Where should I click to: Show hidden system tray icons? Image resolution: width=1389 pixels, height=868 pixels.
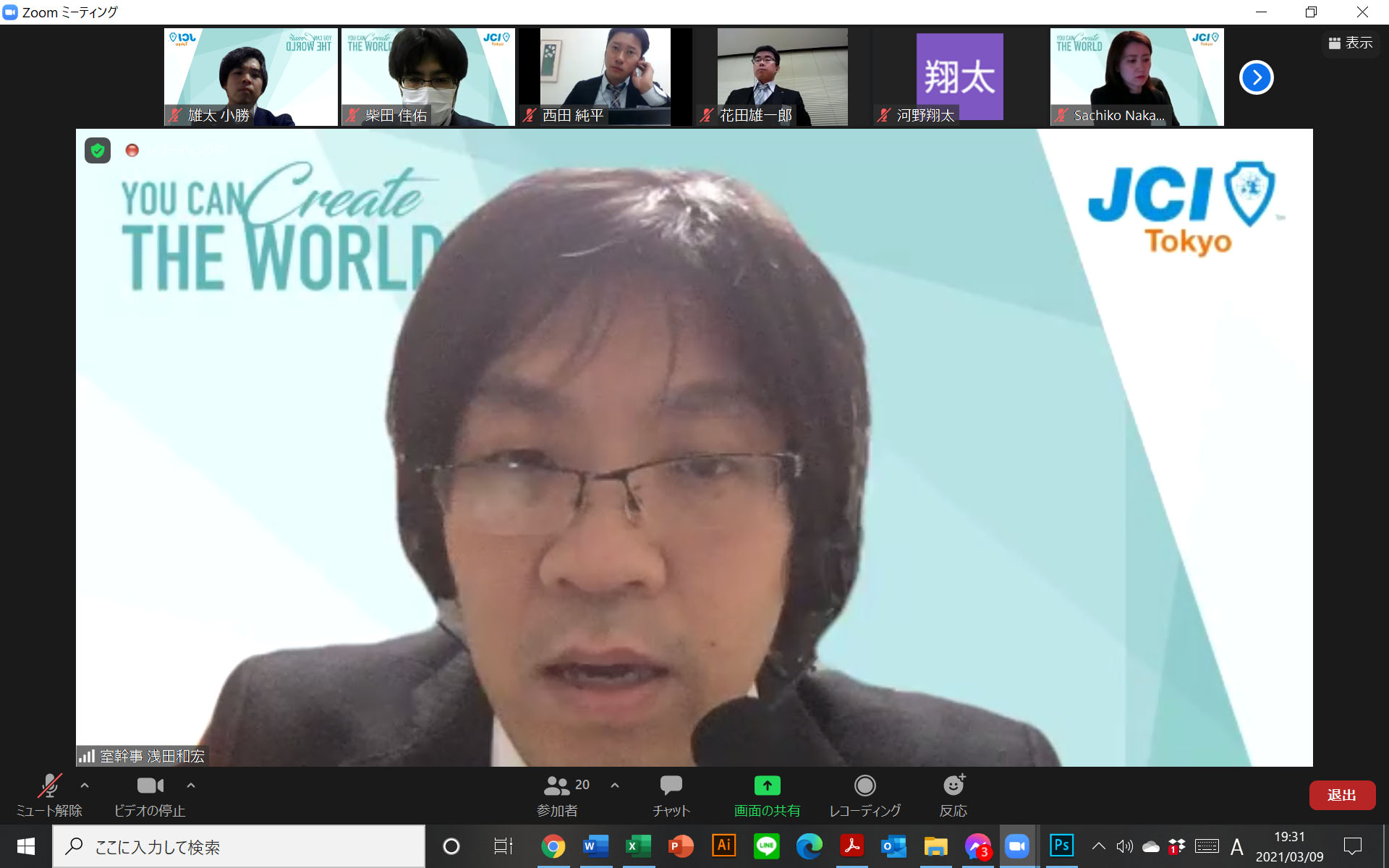(x=1098, y=846)
